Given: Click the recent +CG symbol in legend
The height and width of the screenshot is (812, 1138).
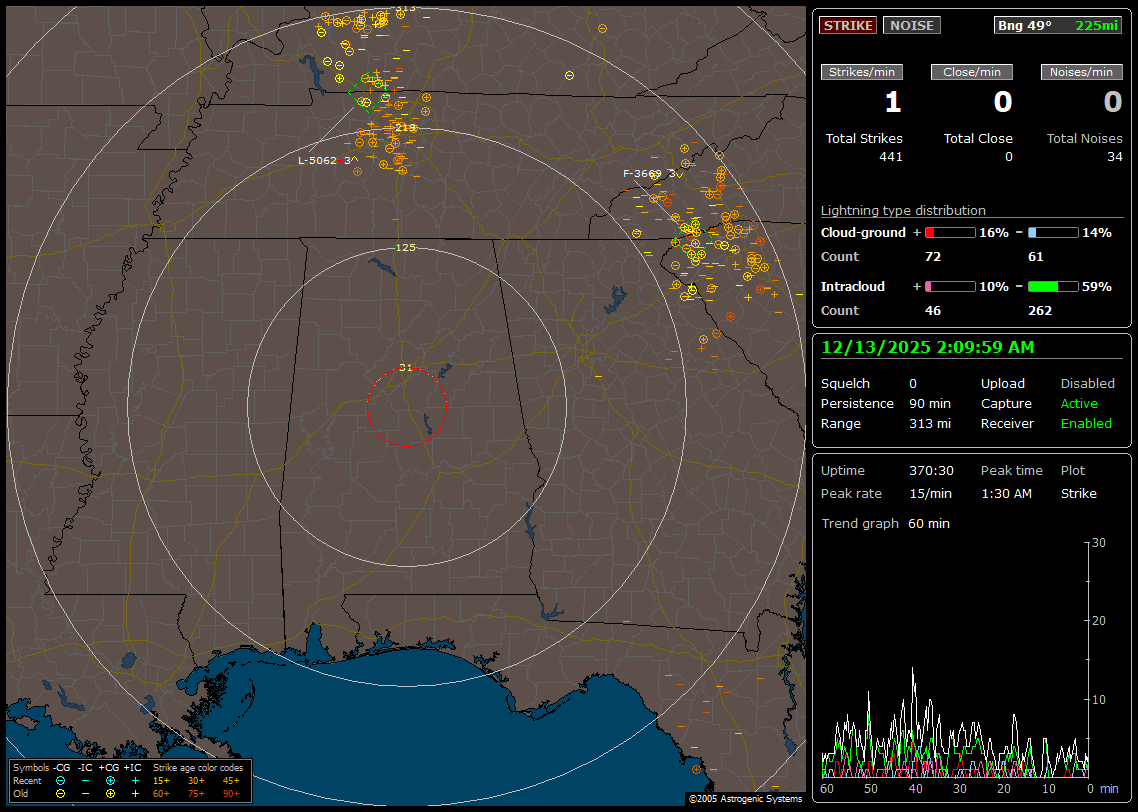Looking at the screenshot, I should pyautogui.click(x=110, y=780).
